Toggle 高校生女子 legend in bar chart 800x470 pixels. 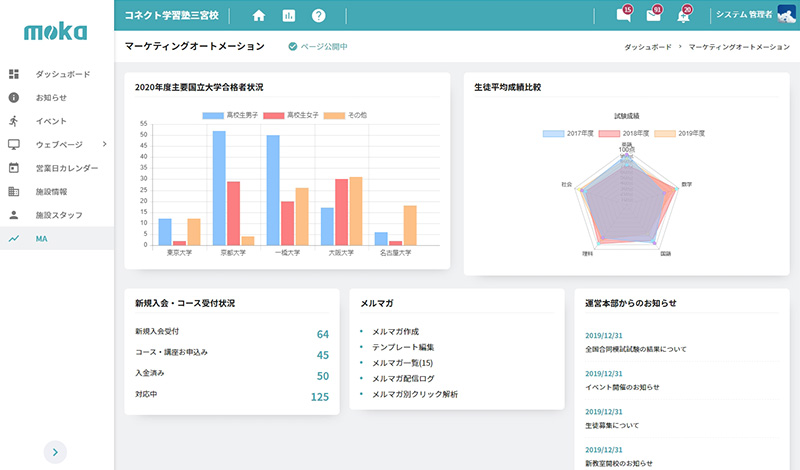click(299, 116)
